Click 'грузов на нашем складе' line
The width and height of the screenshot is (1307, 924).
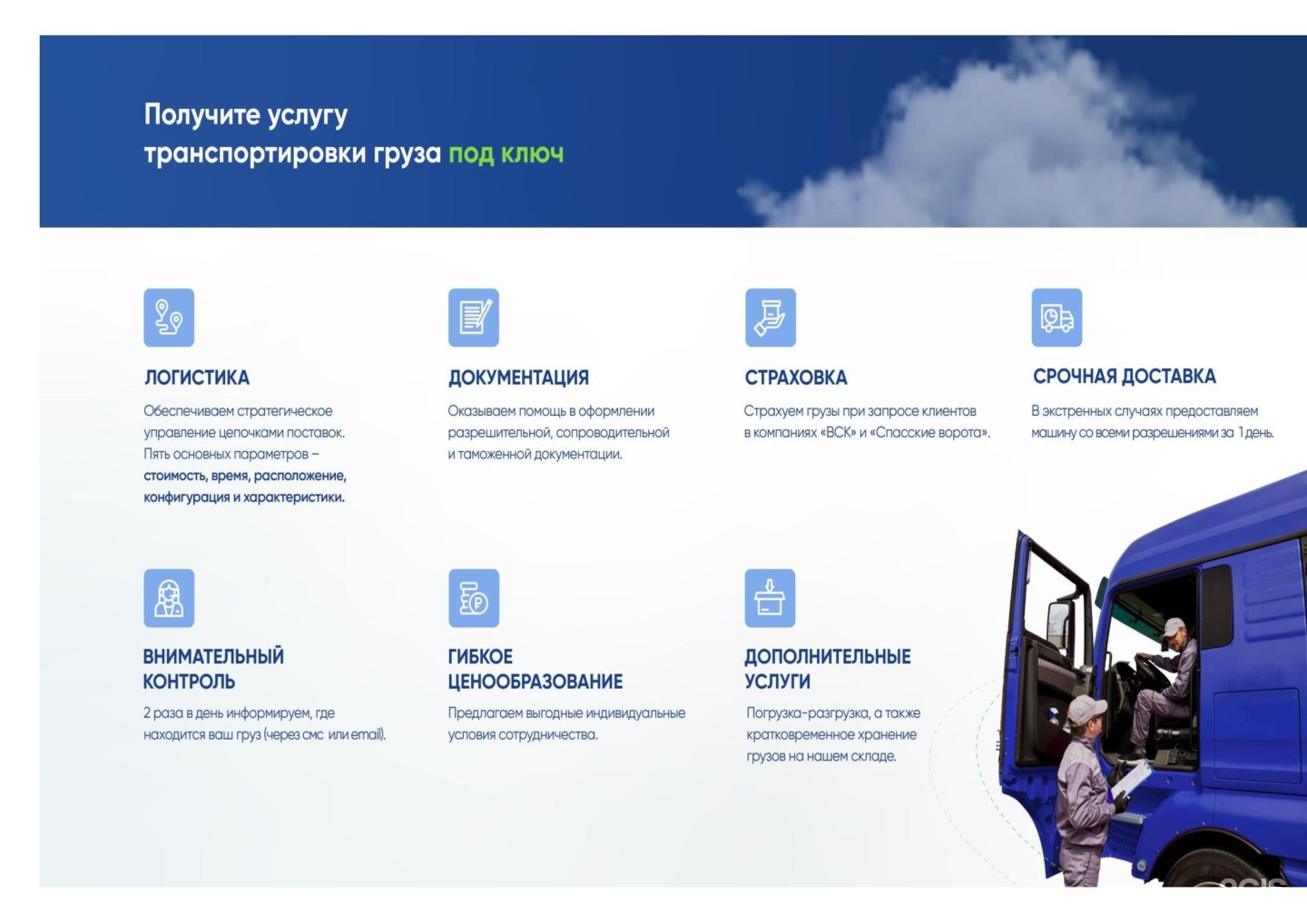(x=821, y=756)
